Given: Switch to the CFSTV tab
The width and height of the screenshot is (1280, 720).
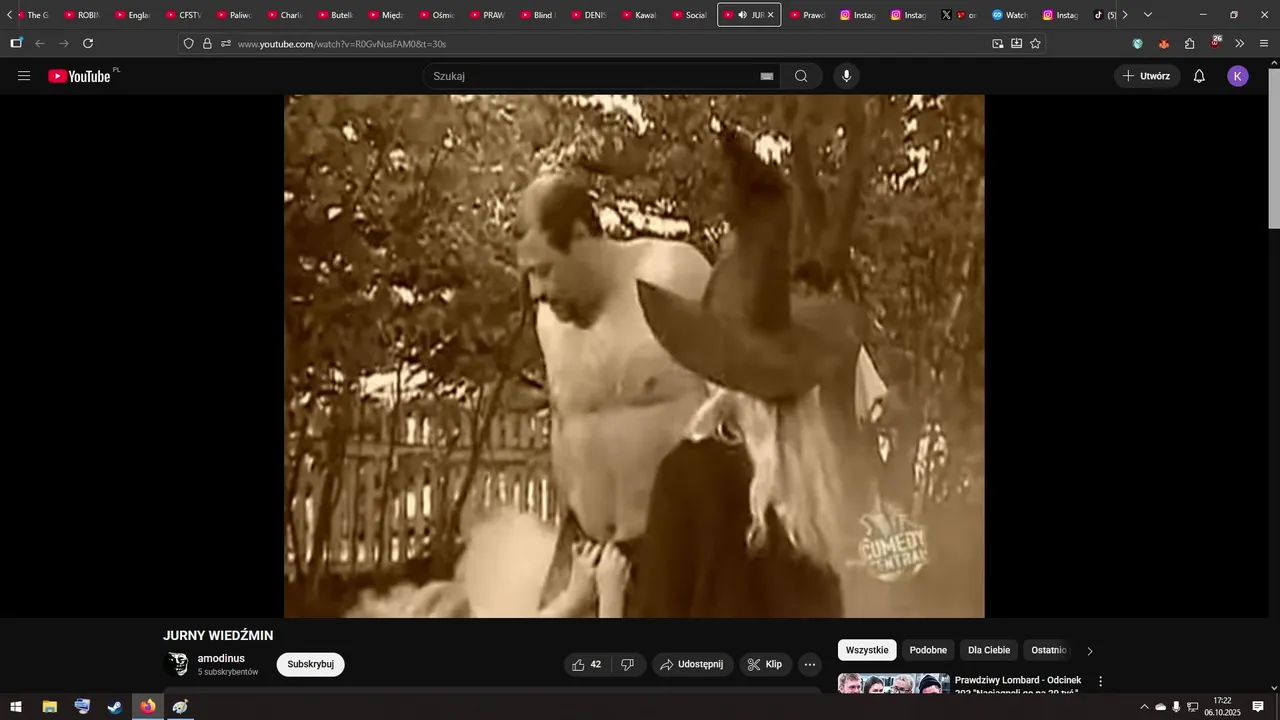Looking at the screenshot, I should coord(184,15).
